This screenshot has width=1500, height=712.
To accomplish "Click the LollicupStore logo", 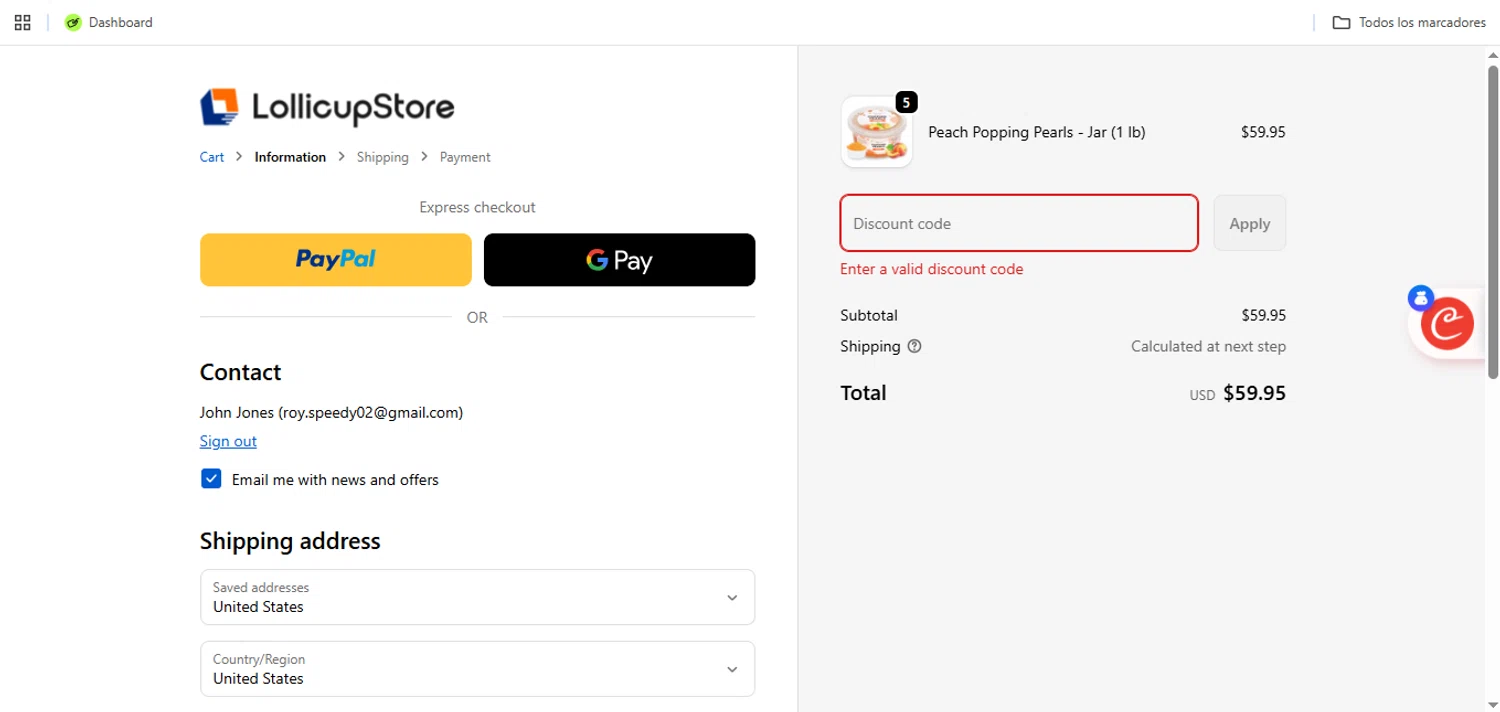I will point(327,107).
